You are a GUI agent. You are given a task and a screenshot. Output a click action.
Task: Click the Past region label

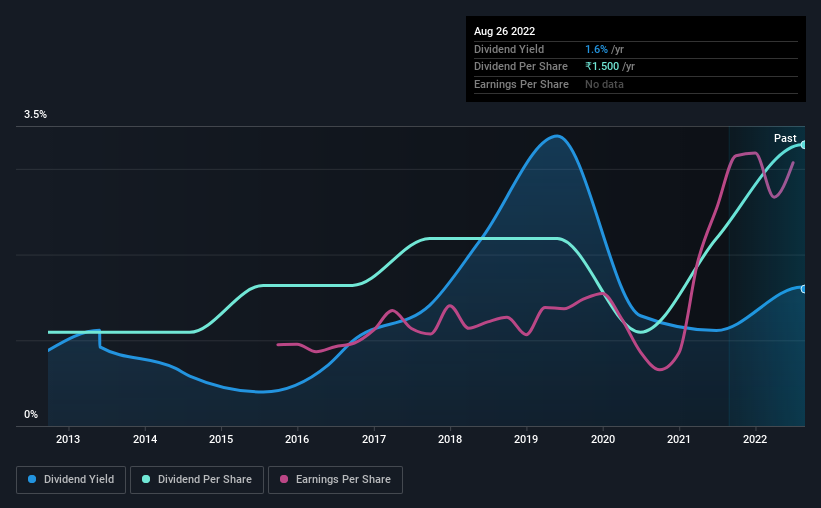(785, 138)
